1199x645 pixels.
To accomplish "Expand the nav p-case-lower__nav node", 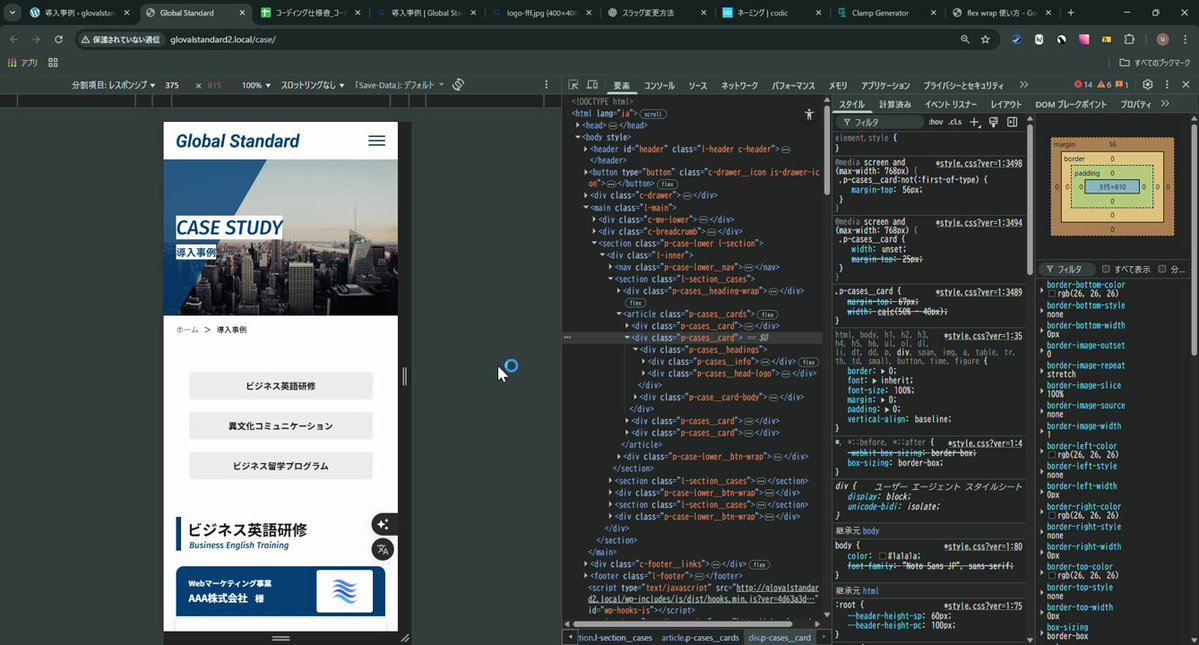I will pyautogui.click(x=610, y=267).
